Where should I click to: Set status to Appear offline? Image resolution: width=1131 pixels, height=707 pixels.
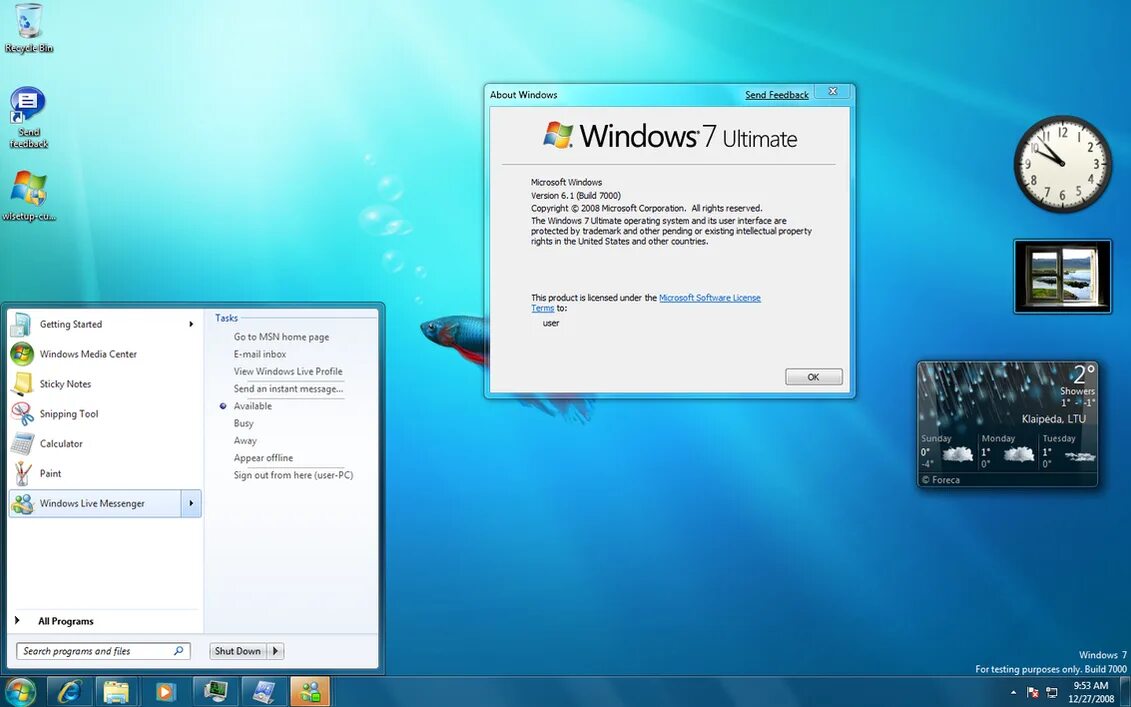click(x=263, y=458)
